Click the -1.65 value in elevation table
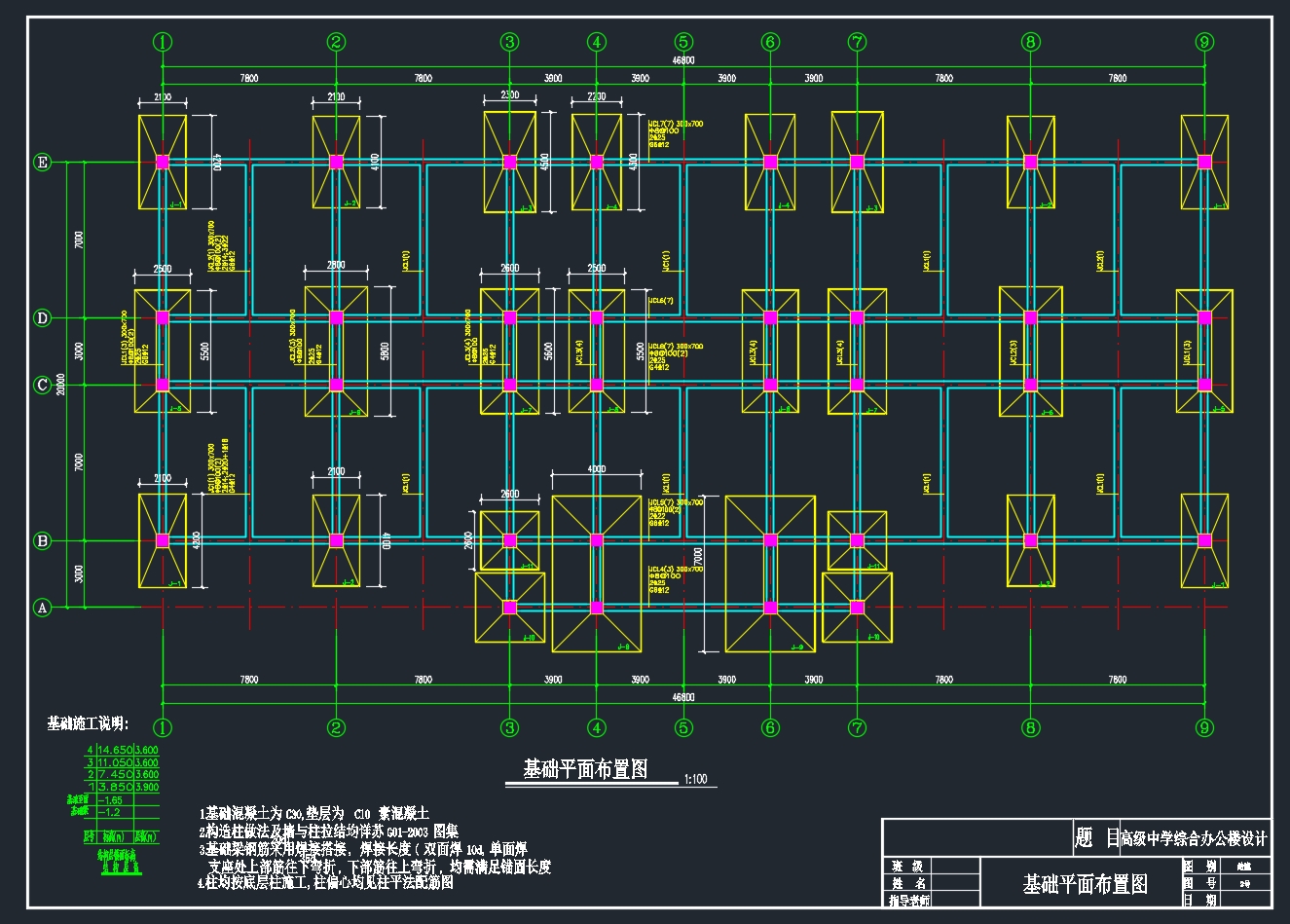This screenshot has width=1290, height=924. (x=110, y=799)
